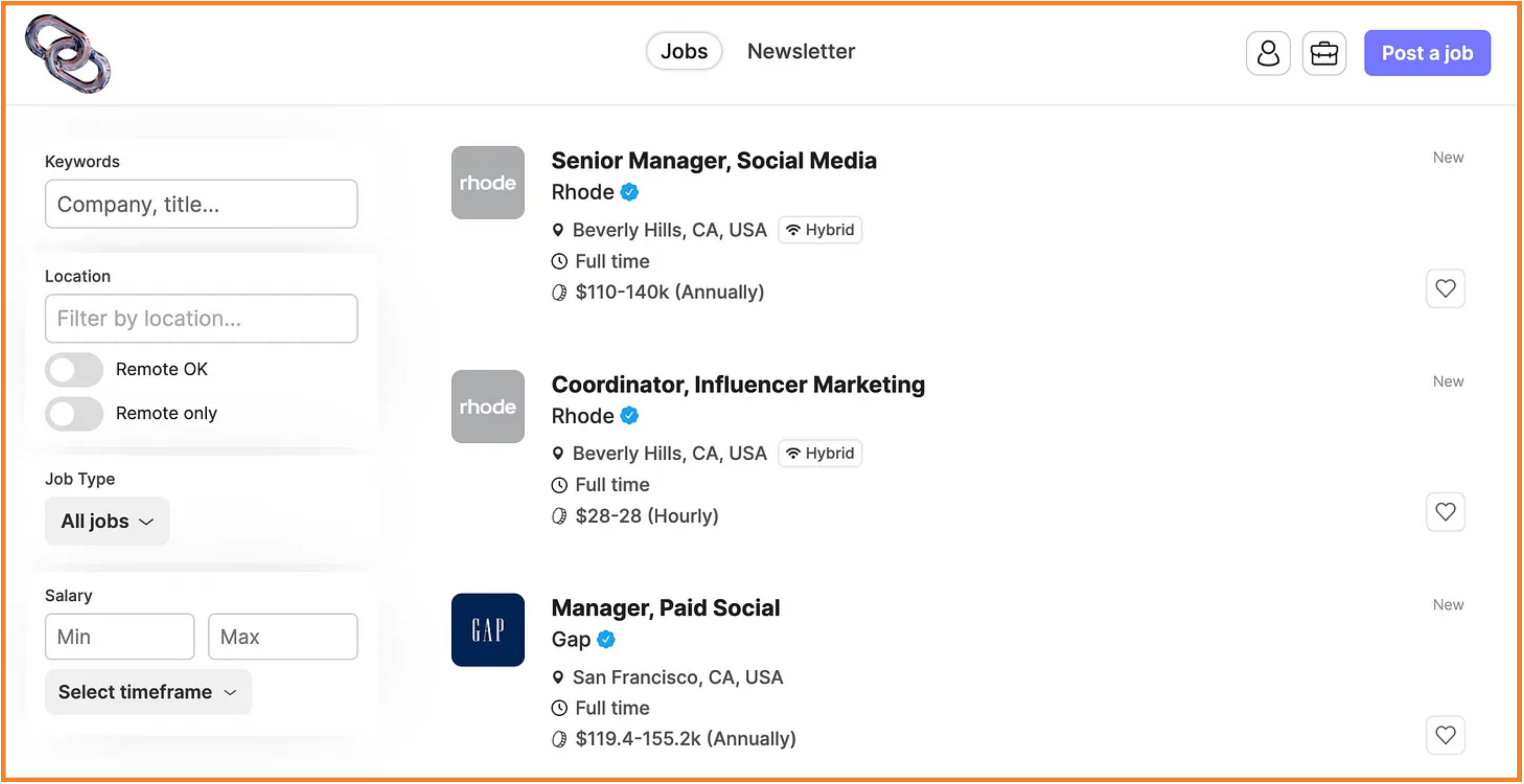Click Gap's blue verified checkmark badge
The image size is (1524, 784).
coord(606,640)
